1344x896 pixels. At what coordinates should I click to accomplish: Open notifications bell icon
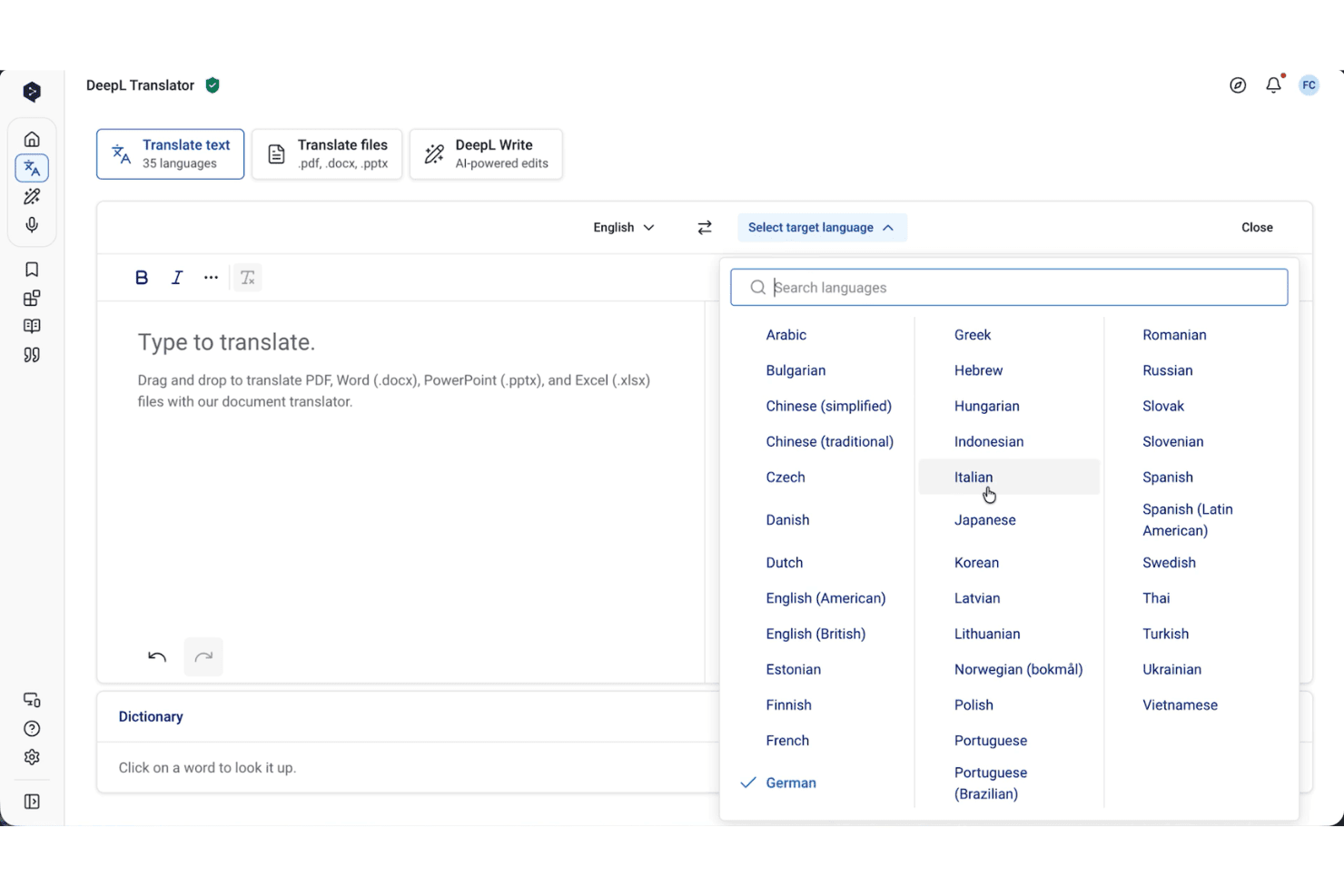click(x=1274, y=84)
